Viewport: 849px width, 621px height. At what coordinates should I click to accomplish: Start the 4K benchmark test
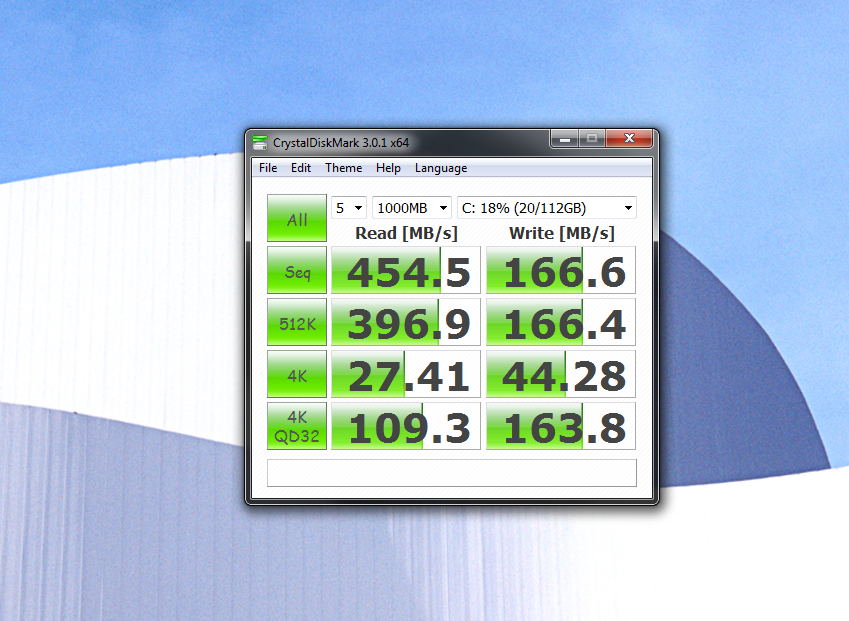297,374
